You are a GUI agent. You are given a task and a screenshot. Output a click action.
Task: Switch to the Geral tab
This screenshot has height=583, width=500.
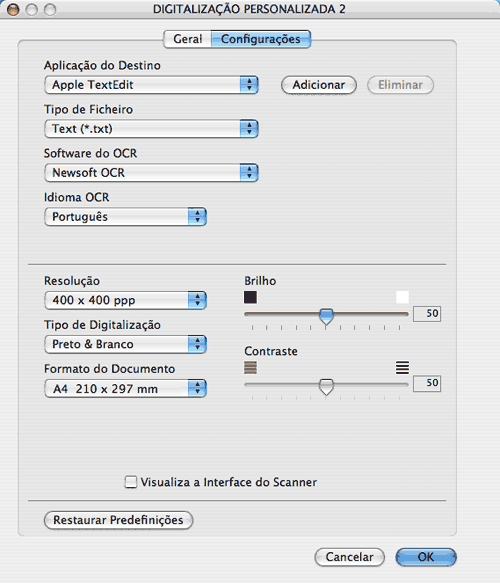click(187, 39)
